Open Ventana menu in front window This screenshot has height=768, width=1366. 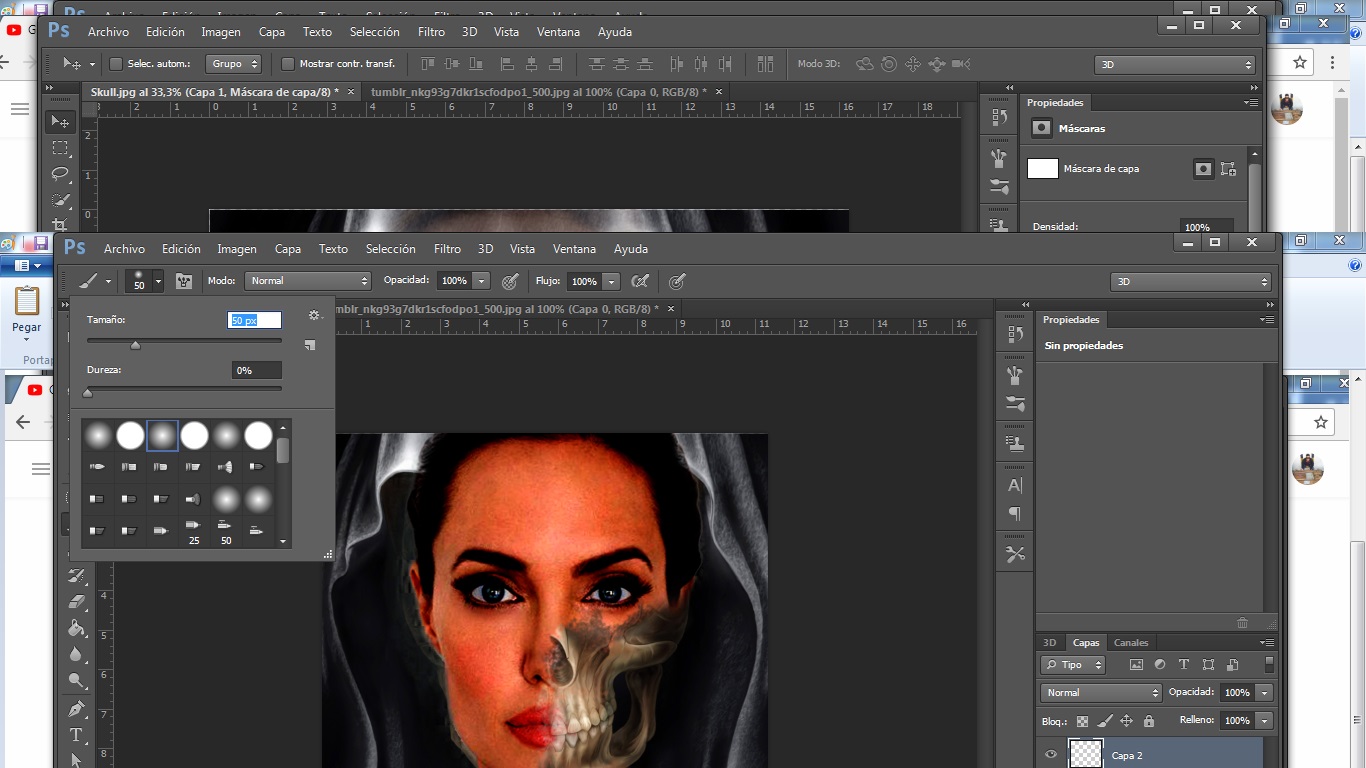pos(574,249)
